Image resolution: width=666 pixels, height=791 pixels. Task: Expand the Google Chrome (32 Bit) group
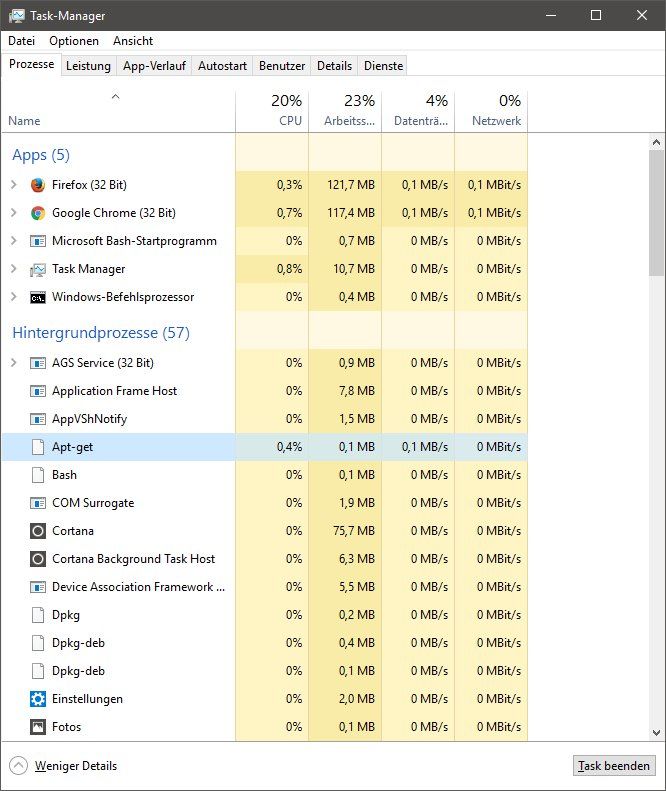(x=14, y=213)
